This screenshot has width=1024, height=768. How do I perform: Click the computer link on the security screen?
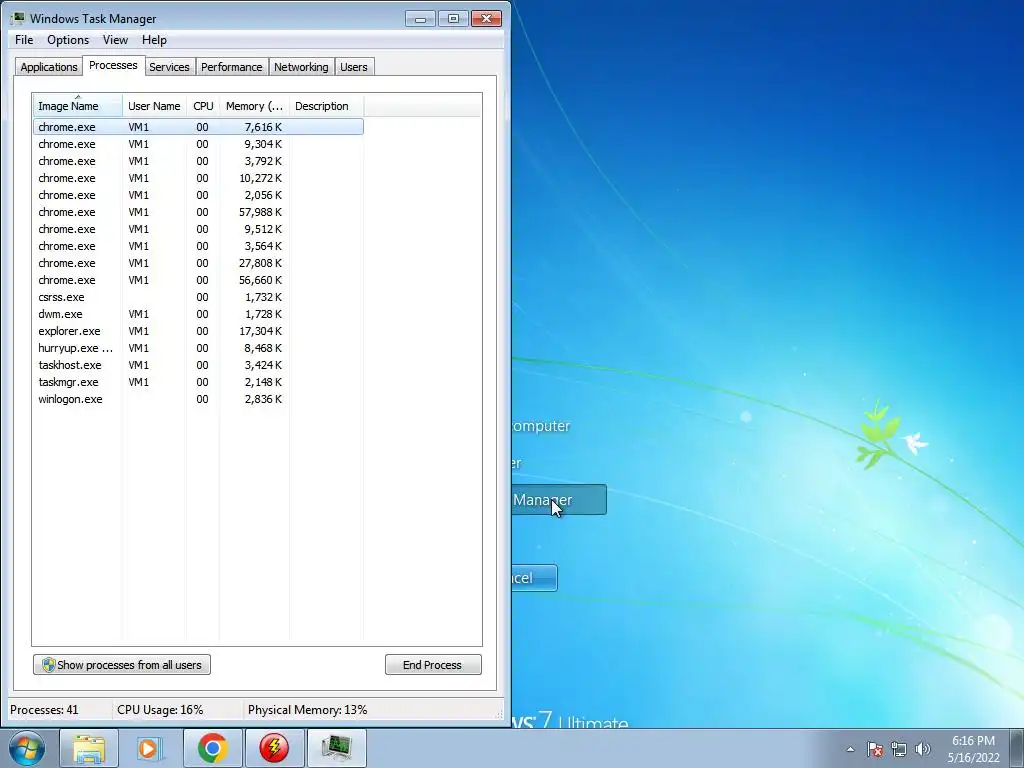pos(541,426)
